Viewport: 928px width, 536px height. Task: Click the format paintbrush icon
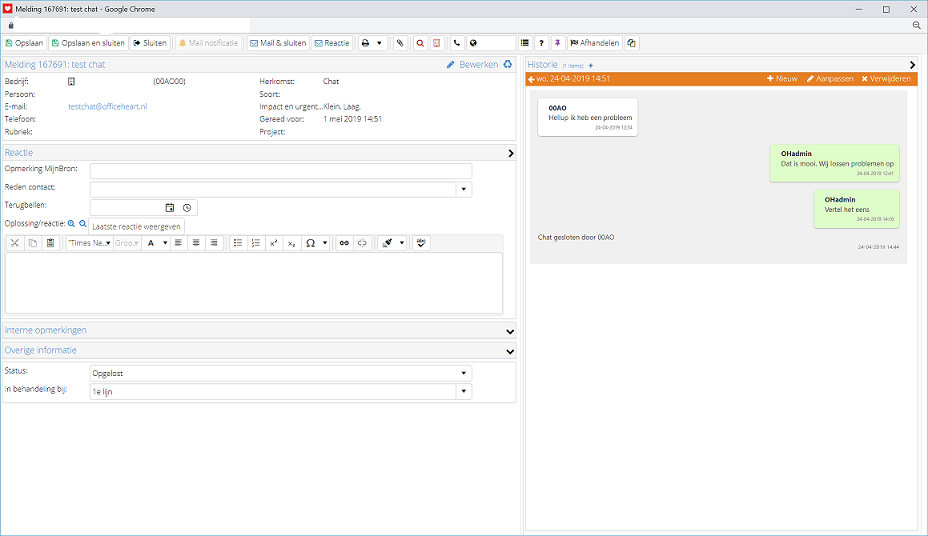[x=388, y=243]
